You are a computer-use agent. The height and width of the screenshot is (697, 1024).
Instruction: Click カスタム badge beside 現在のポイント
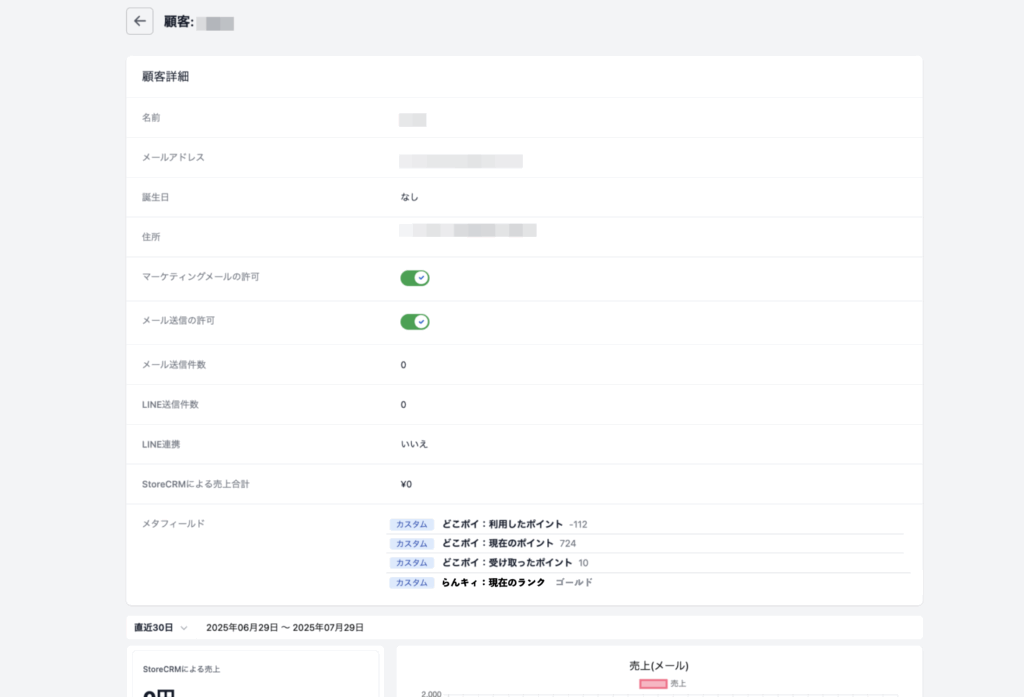tap(411, 543)
